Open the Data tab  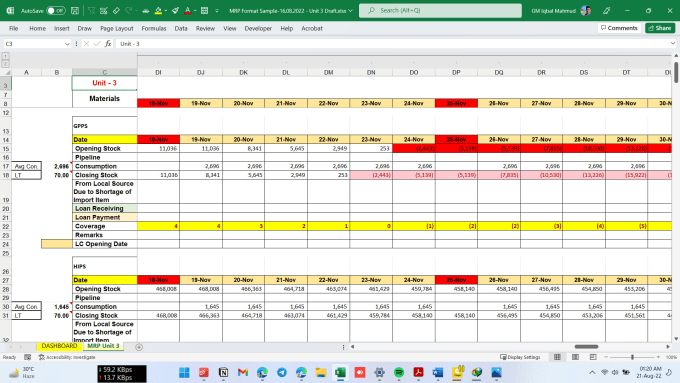[181, 28]
